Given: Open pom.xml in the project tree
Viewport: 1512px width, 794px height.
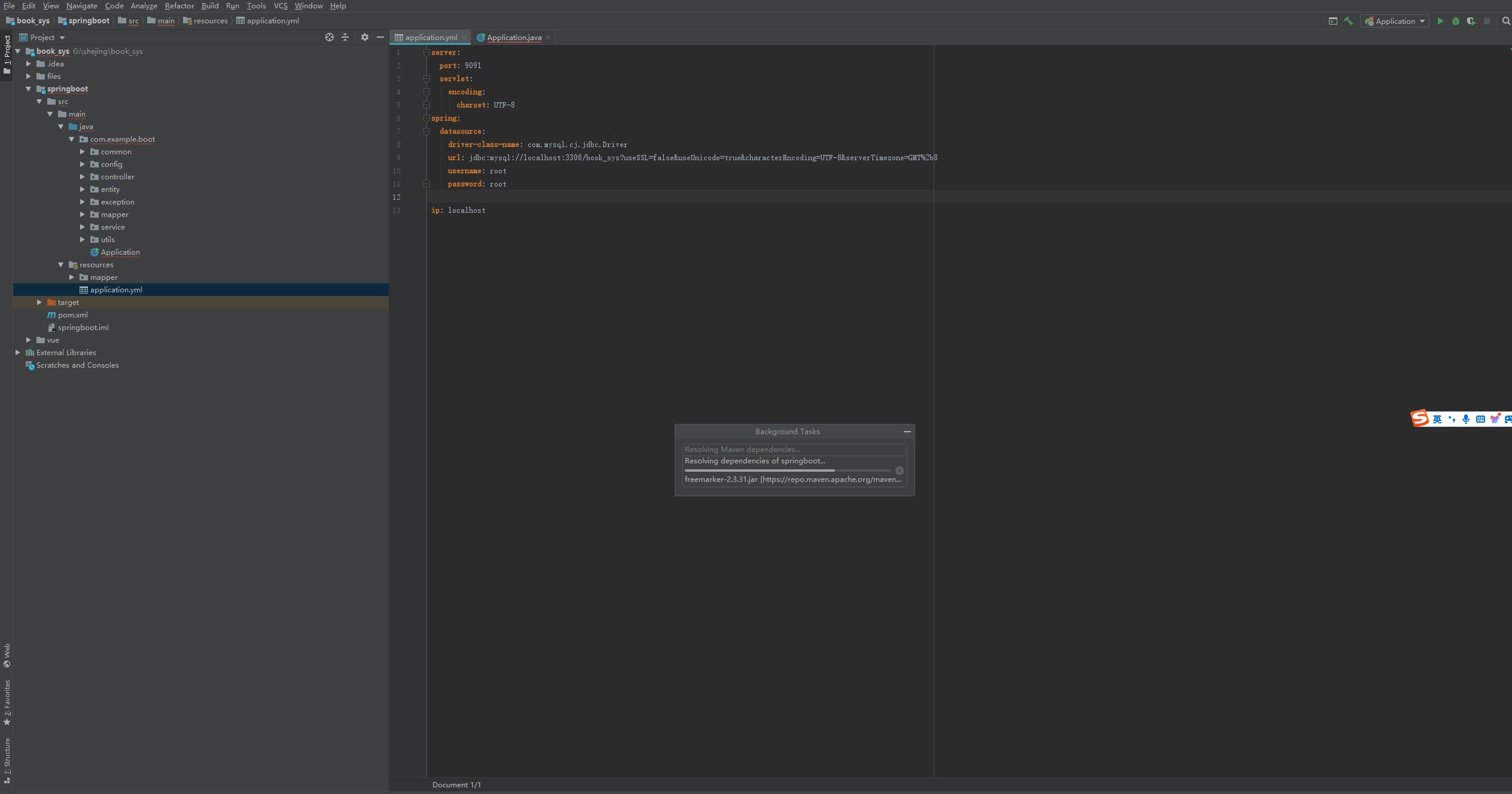Looking at the screenshot, I should [x=72, y=315].
